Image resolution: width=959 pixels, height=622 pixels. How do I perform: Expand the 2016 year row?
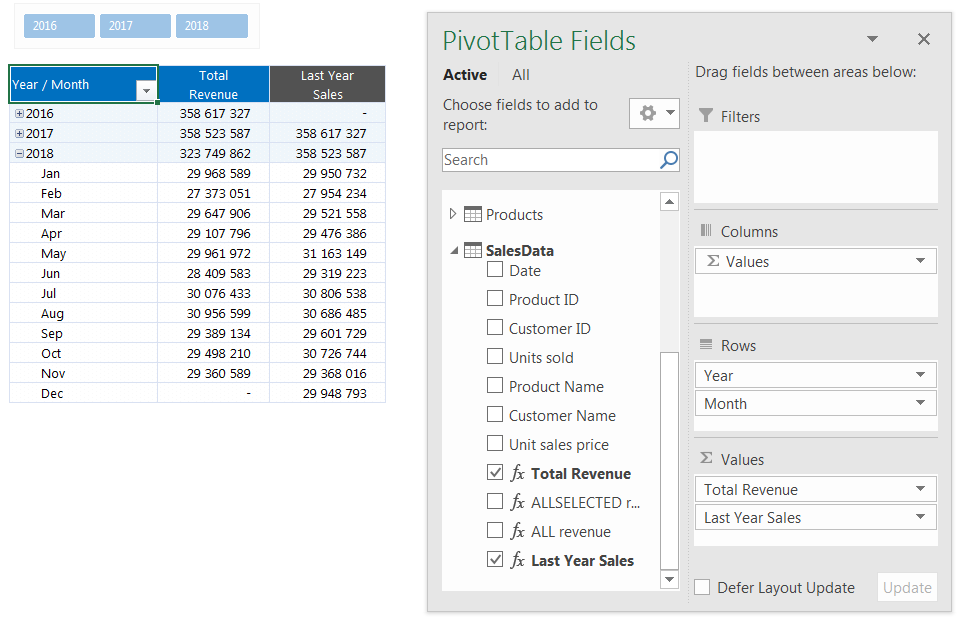point(19,114)
